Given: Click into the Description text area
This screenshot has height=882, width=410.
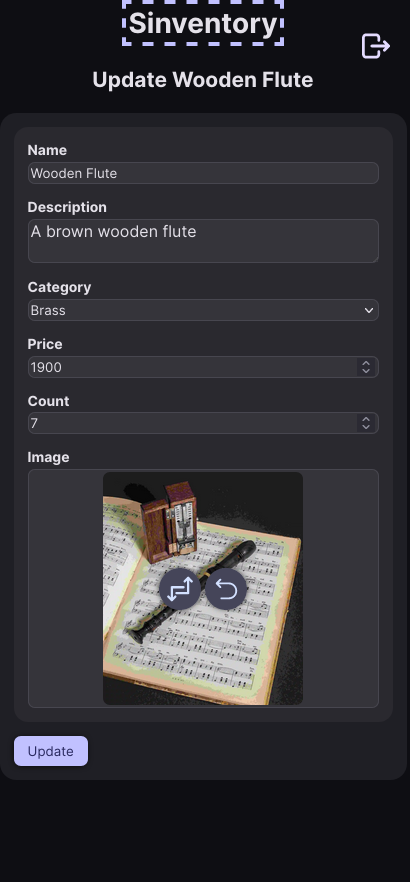Looking at the screenshot, I should 203,241.
